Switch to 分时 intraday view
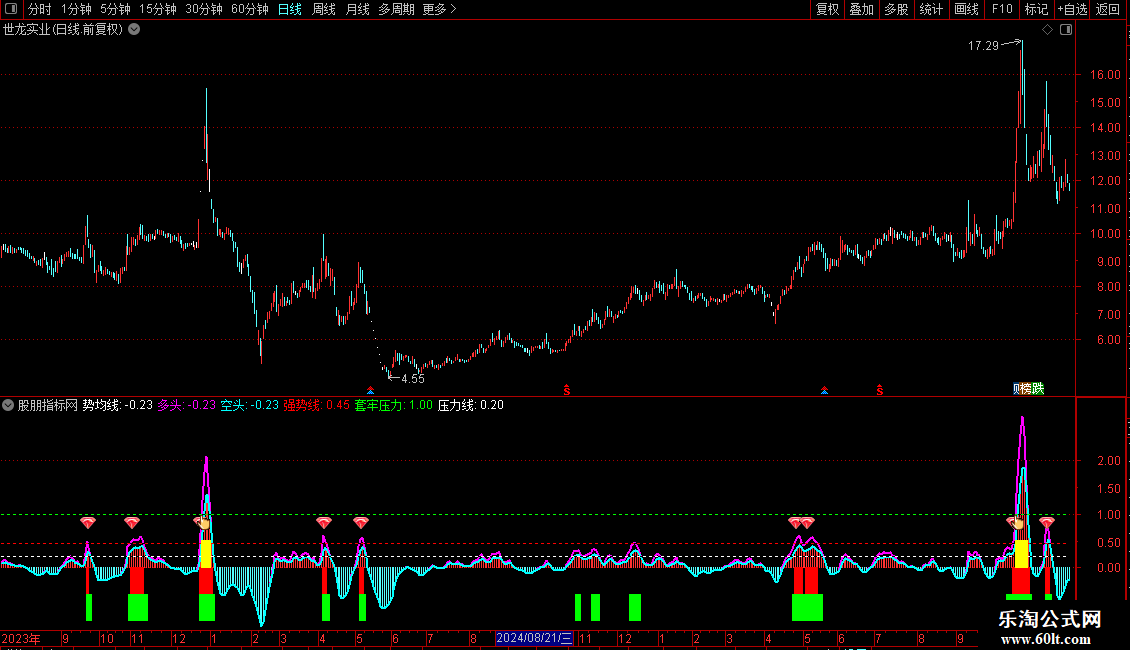This screenshot has width=1130, height=650. 40,9
